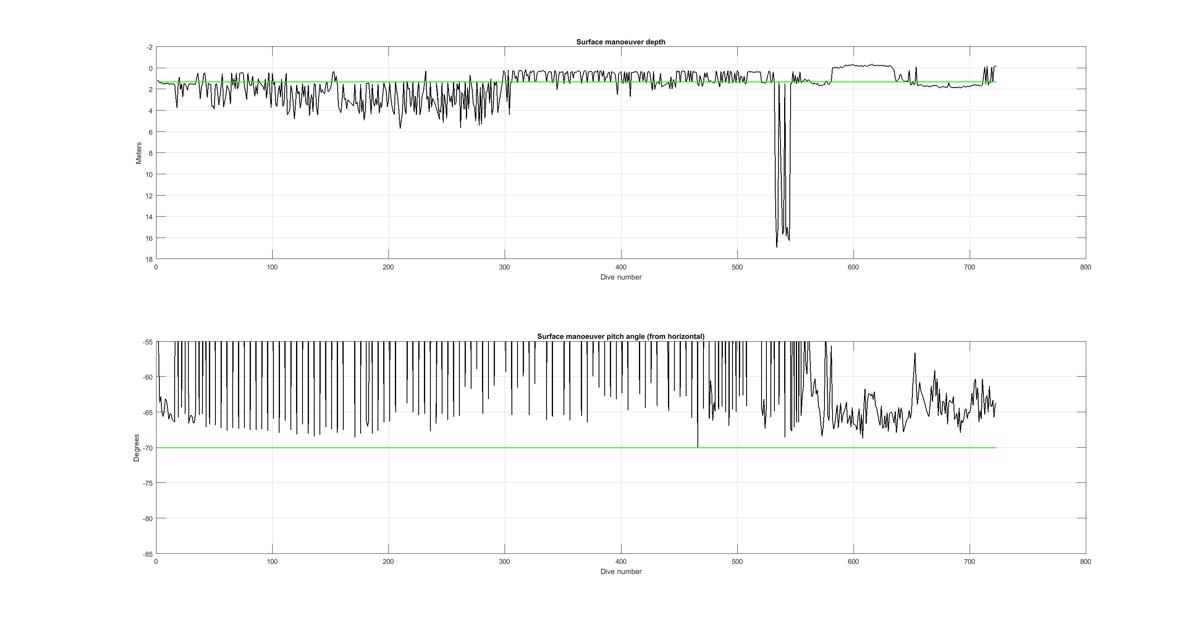Select the 700 tick on depth plot x-axis
The height and width of the screenshot is (622, 1200).
tap(970, 267)
